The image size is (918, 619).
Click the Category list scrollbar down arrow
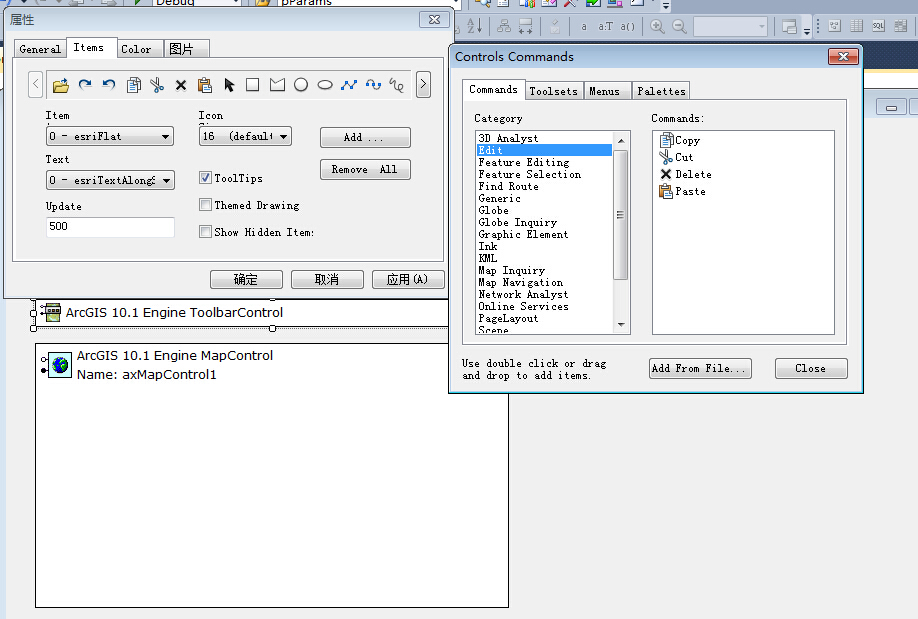pyautogui.click(x=621, y=325)
